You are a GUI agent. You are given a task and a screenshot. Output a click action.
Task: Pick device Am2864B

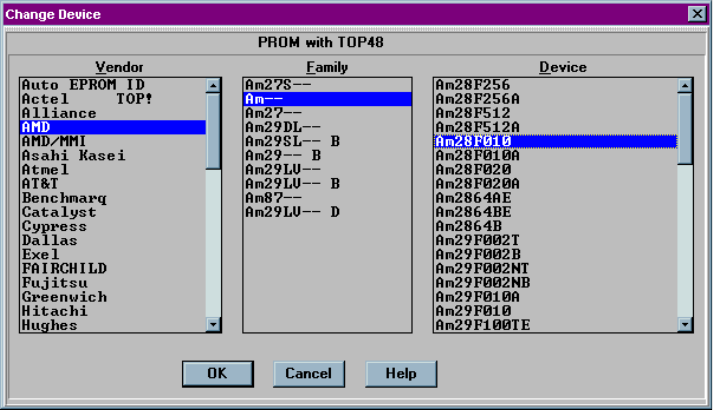556,226
